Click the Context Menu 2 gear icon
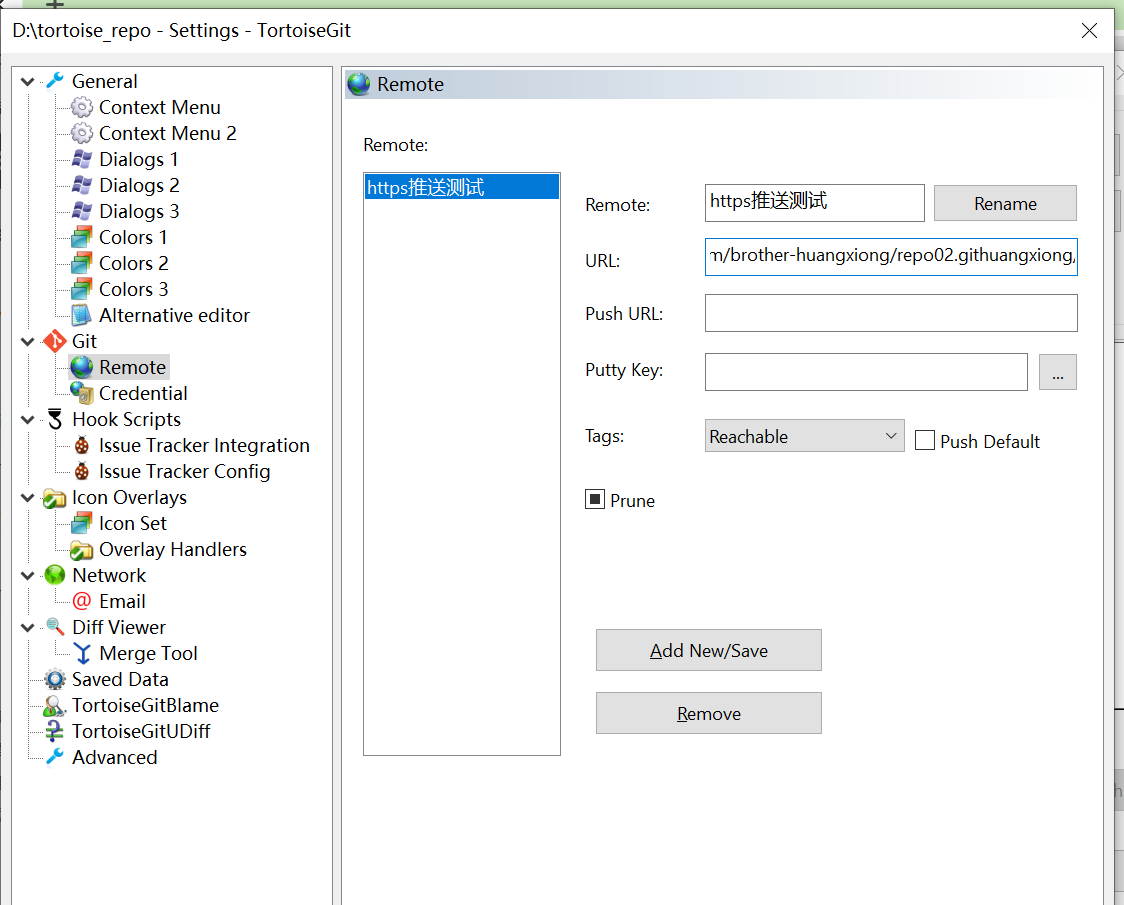This screenshot has width=1124, height=905. pyautogui.click(x=82, y=133)
